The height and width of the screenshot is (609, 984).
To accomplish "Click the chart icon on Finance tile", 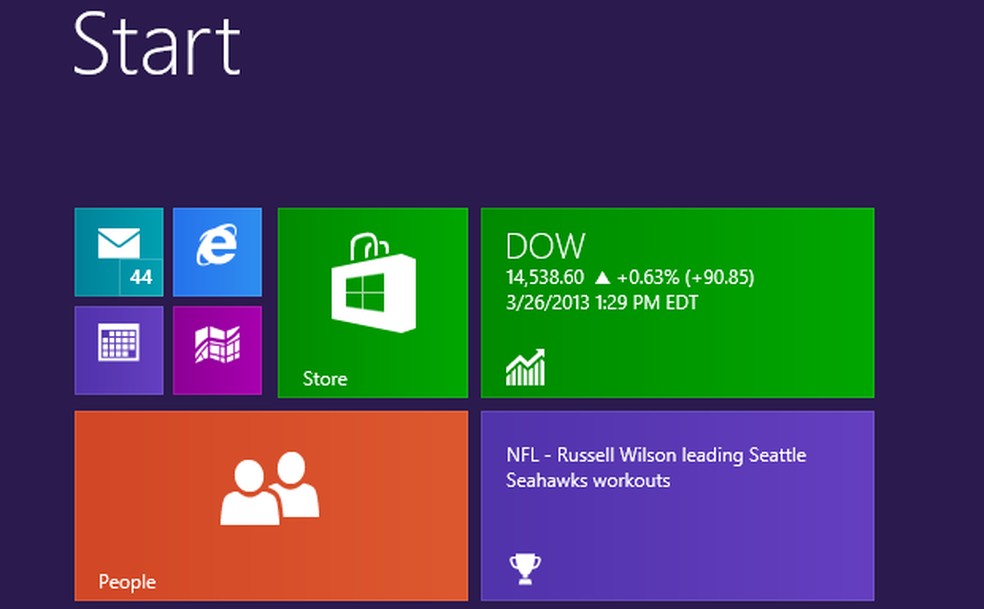I will point(526,367).
